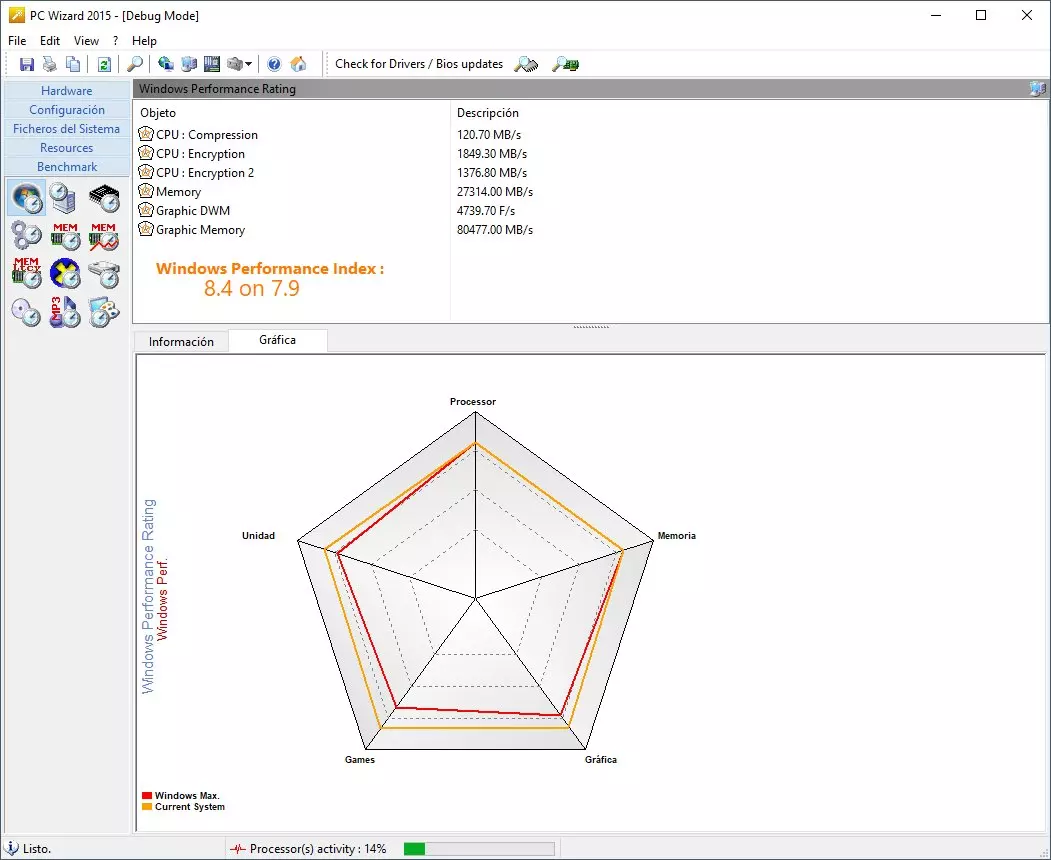Click the blue Help question mark icon

(274, 64)
